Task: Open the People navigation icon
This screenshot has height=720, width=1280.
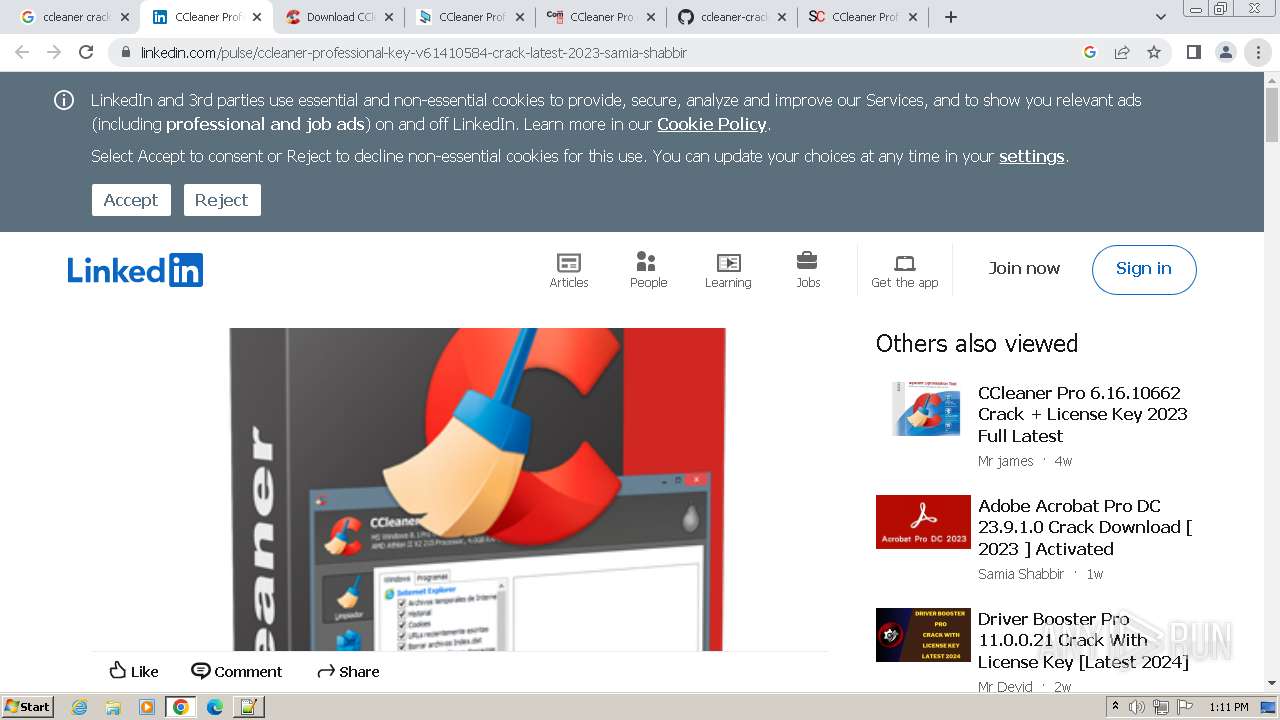Action: point(648,270)
